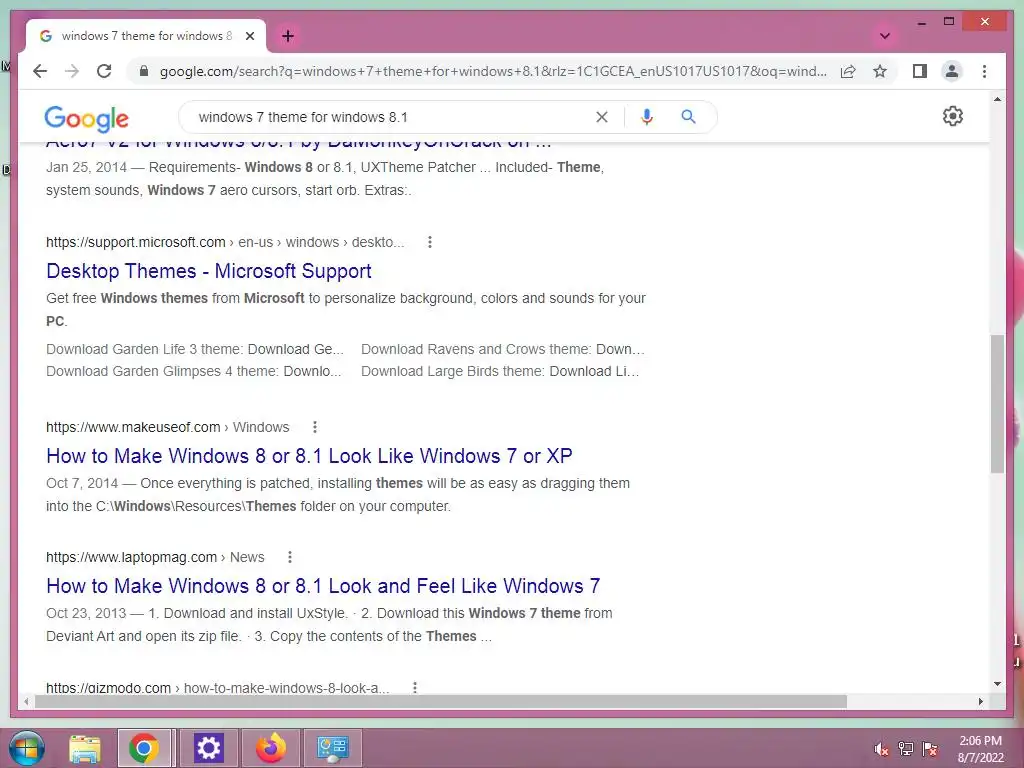The image size is (1024, 768).
Task: Open the Chrome three-dot menu
Action: (984, 71)
